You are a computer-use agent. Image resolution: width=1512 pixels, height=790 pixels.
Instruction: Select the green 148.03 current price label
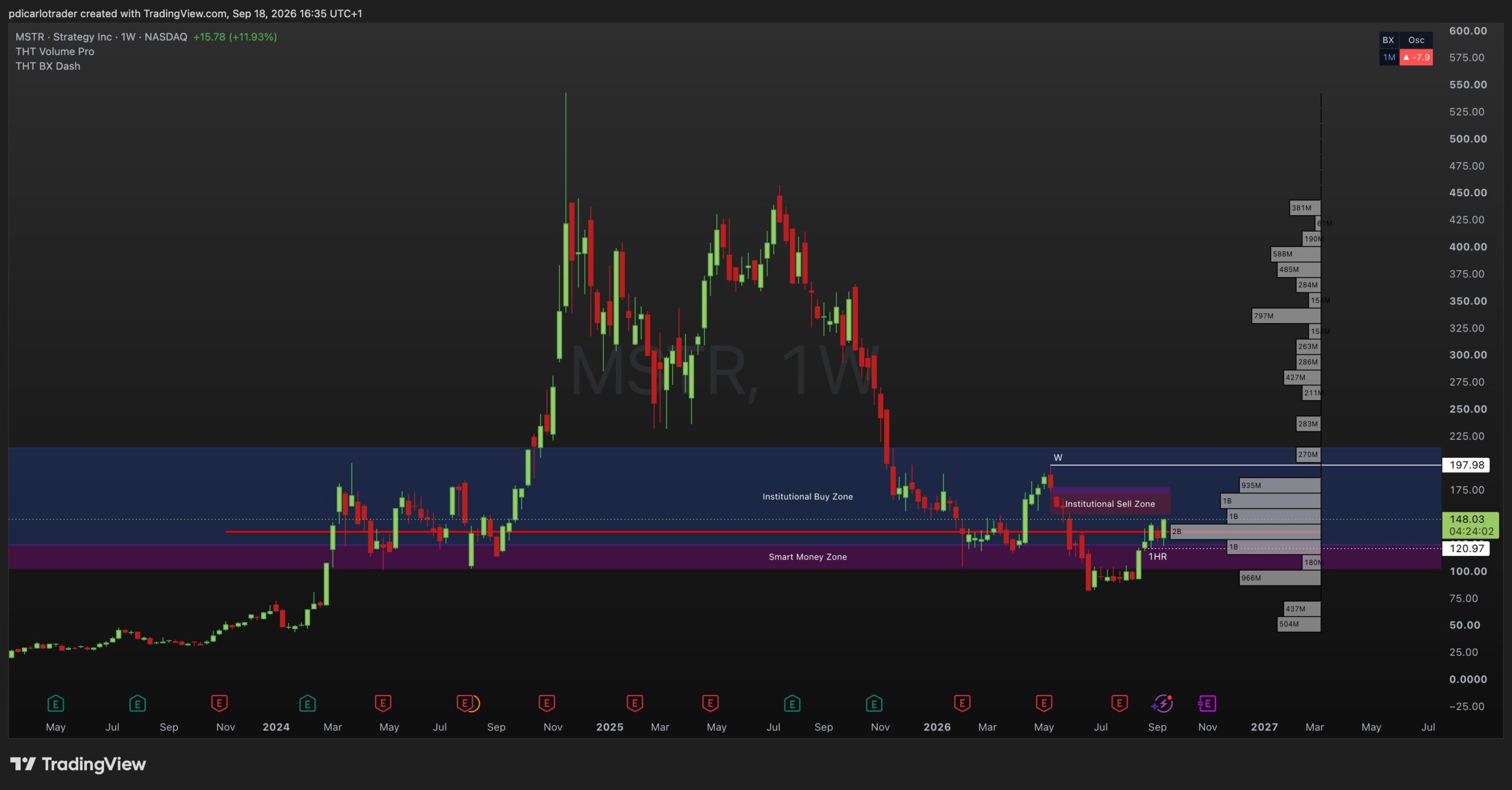point(1470,525)
